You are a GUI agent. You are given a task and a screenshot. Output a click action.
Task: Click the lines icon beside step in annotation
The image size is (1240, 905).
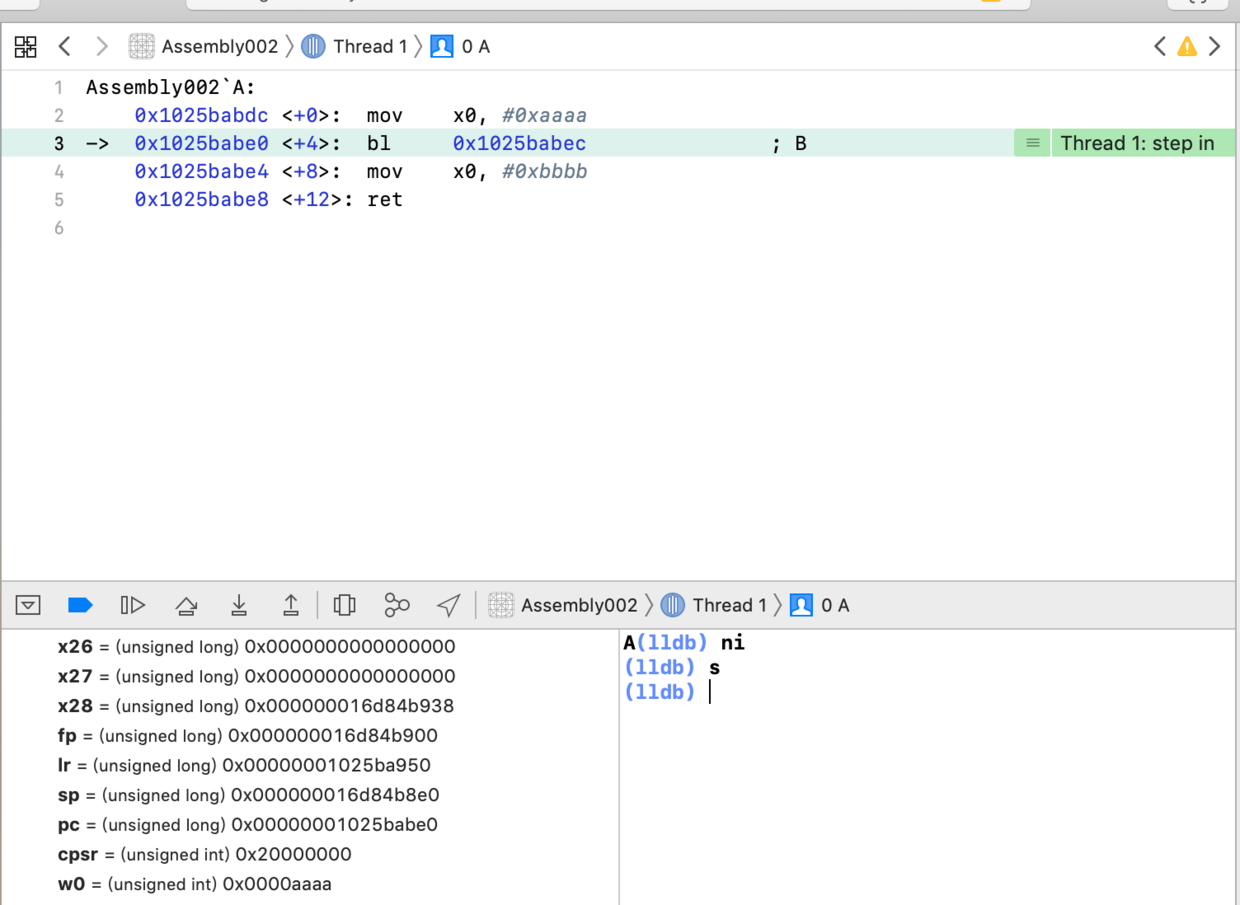click(1033, 143)
